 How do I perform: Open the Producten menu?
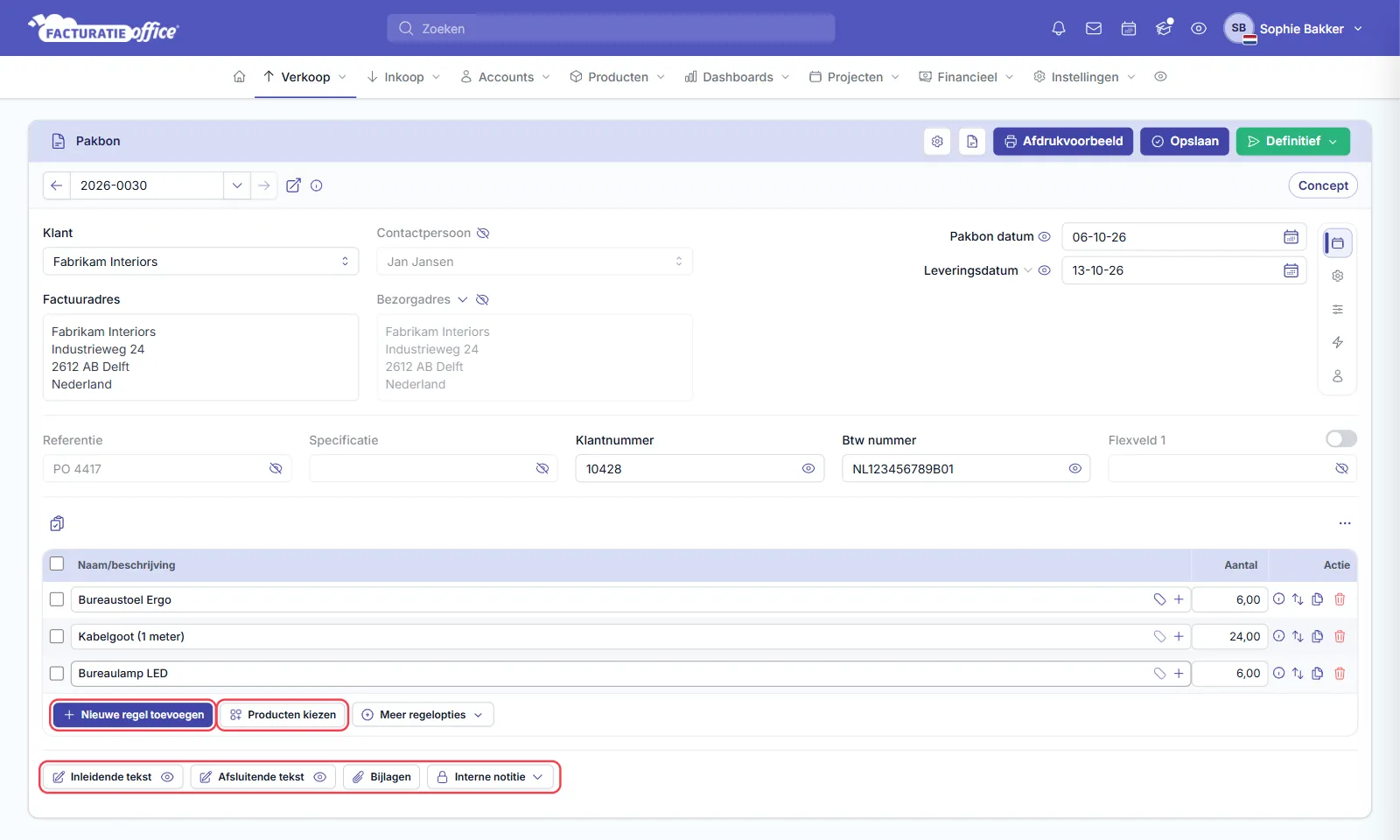(618, 77)
